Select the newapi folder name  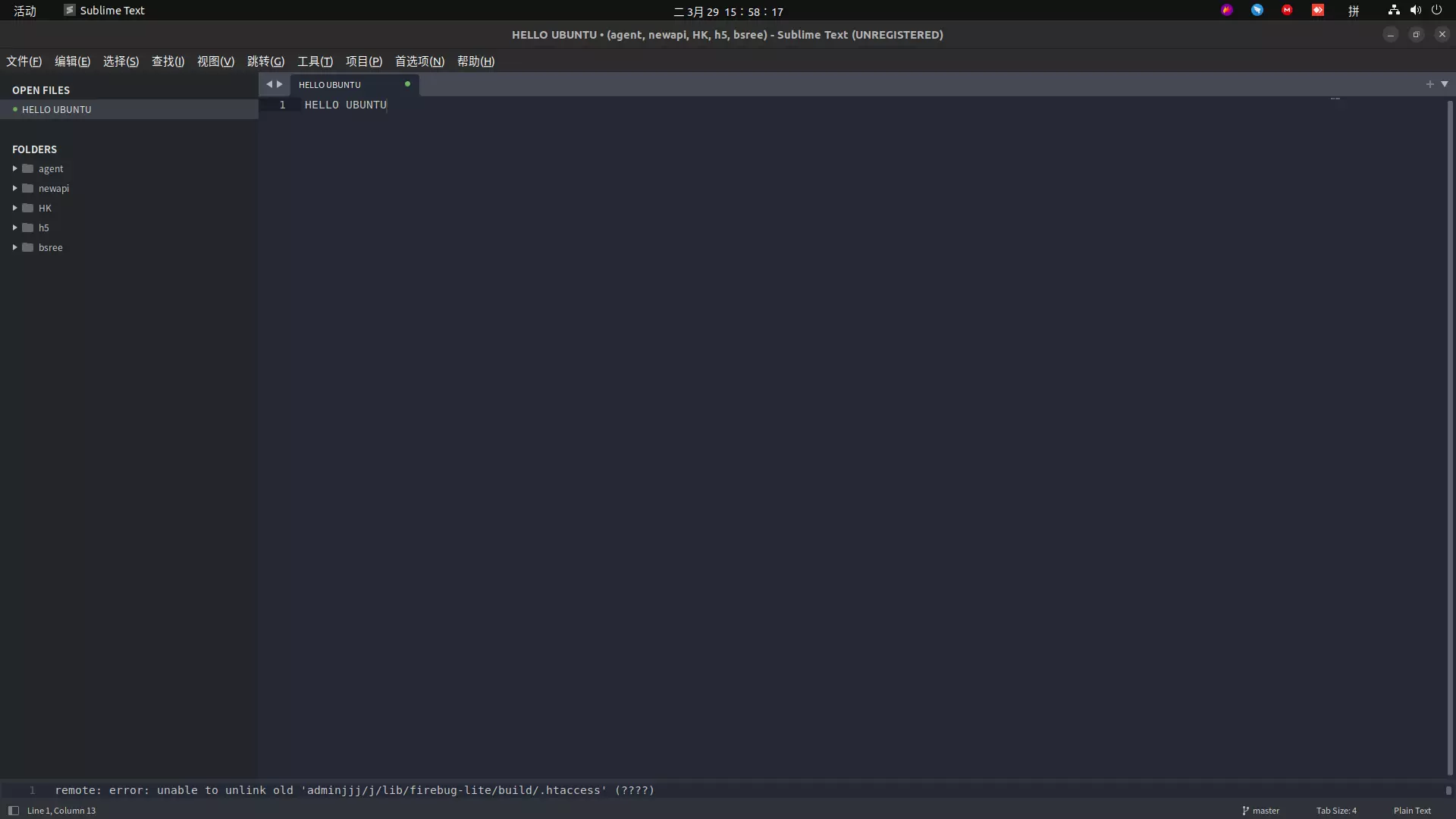(x=54, y=189)
